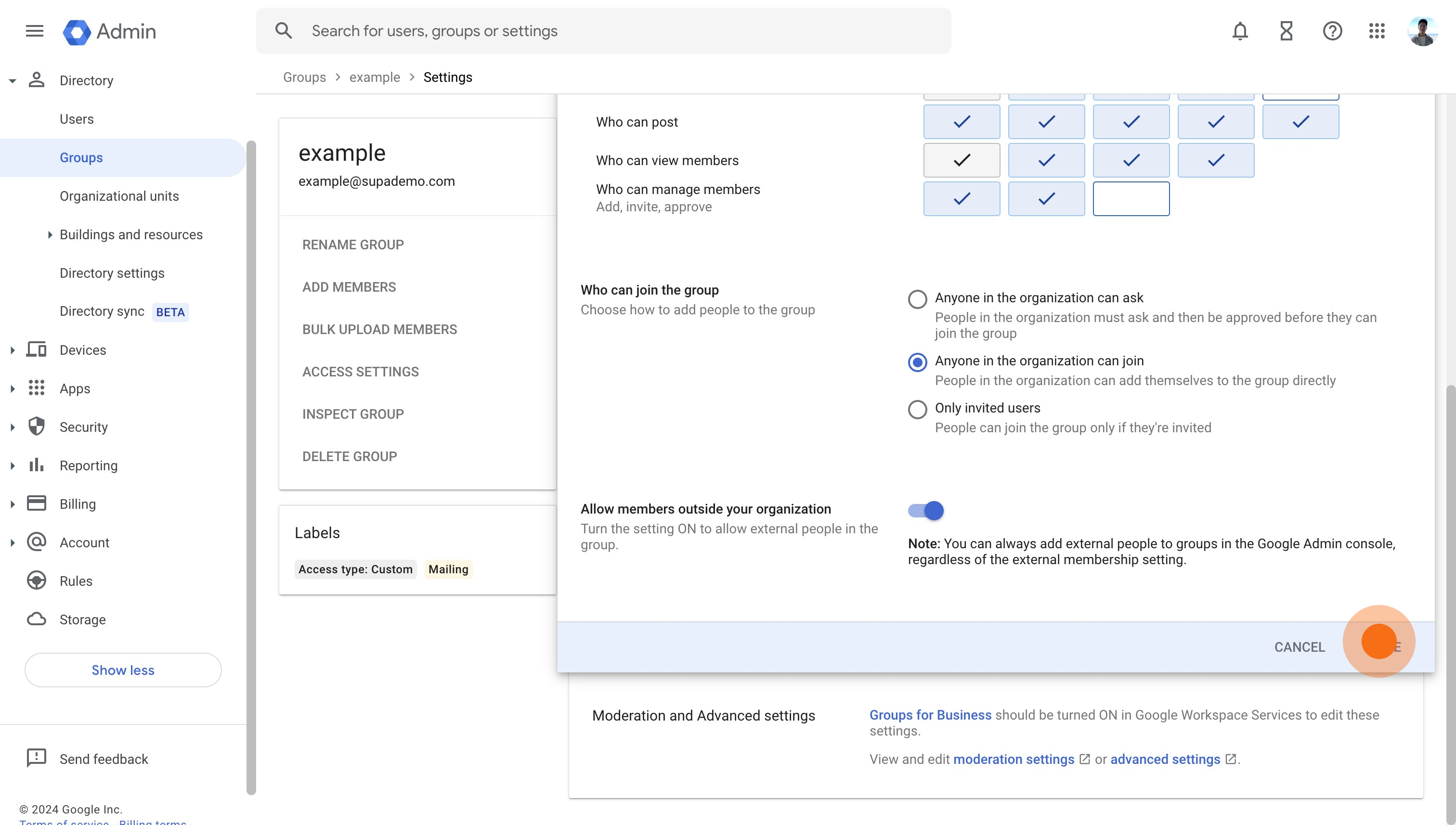Image resolution: width=1456 pixels, height=825 pixels.
Task: Toggle fourth checkbox in Who can view members
Action: (1216, 160)
